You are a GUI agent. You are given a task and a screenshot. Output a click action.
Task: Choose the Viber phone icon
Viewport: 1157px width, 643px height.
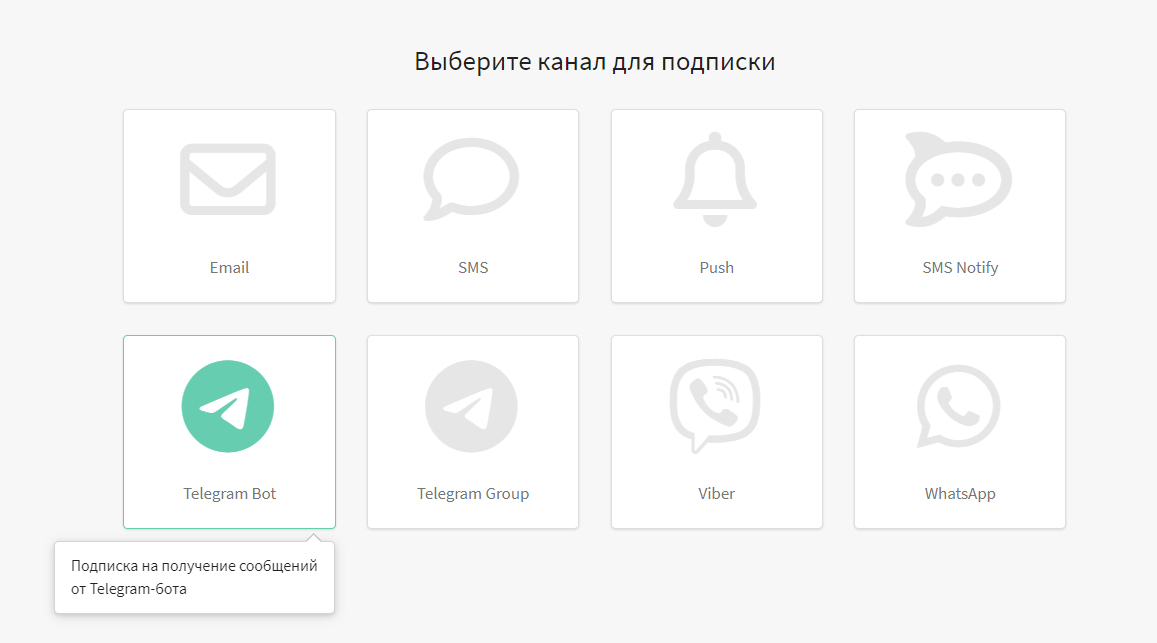pyautogui.click(x=715, y=406)
